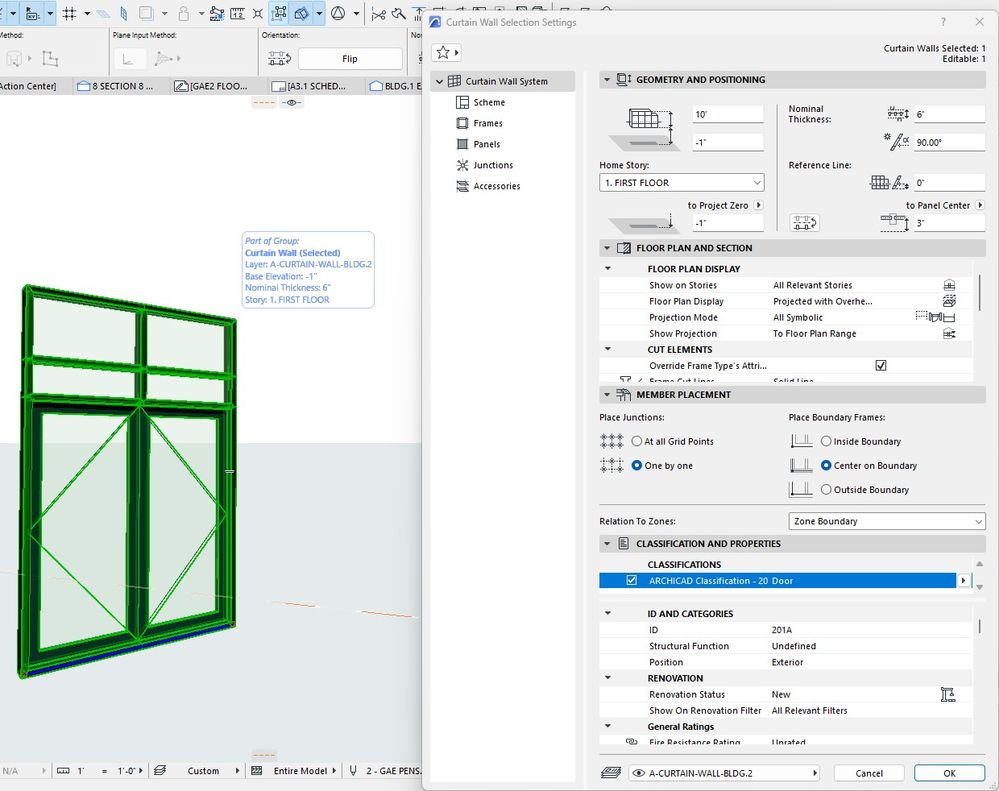Image resolution: width=999 pixels, height=791 pixels.
Task: Open Relation To Zones dropdown
Action: coord(887,521)
